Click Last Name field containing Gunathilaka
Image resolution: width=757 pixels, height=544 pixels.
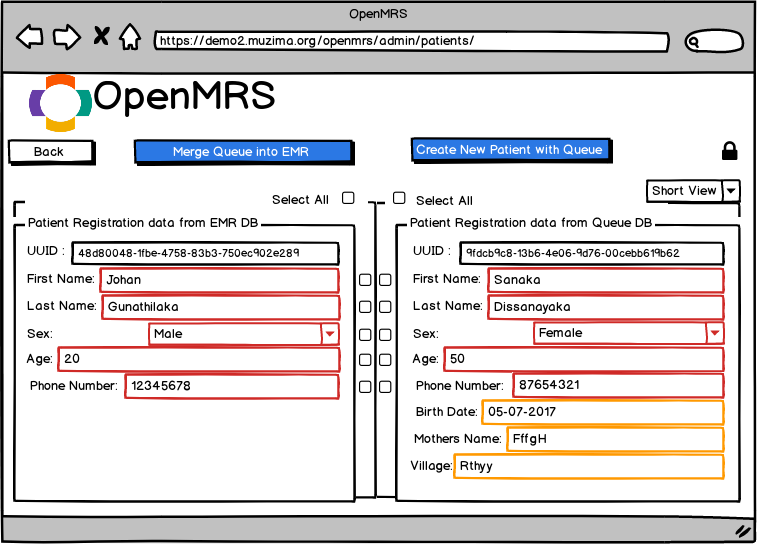221,307
